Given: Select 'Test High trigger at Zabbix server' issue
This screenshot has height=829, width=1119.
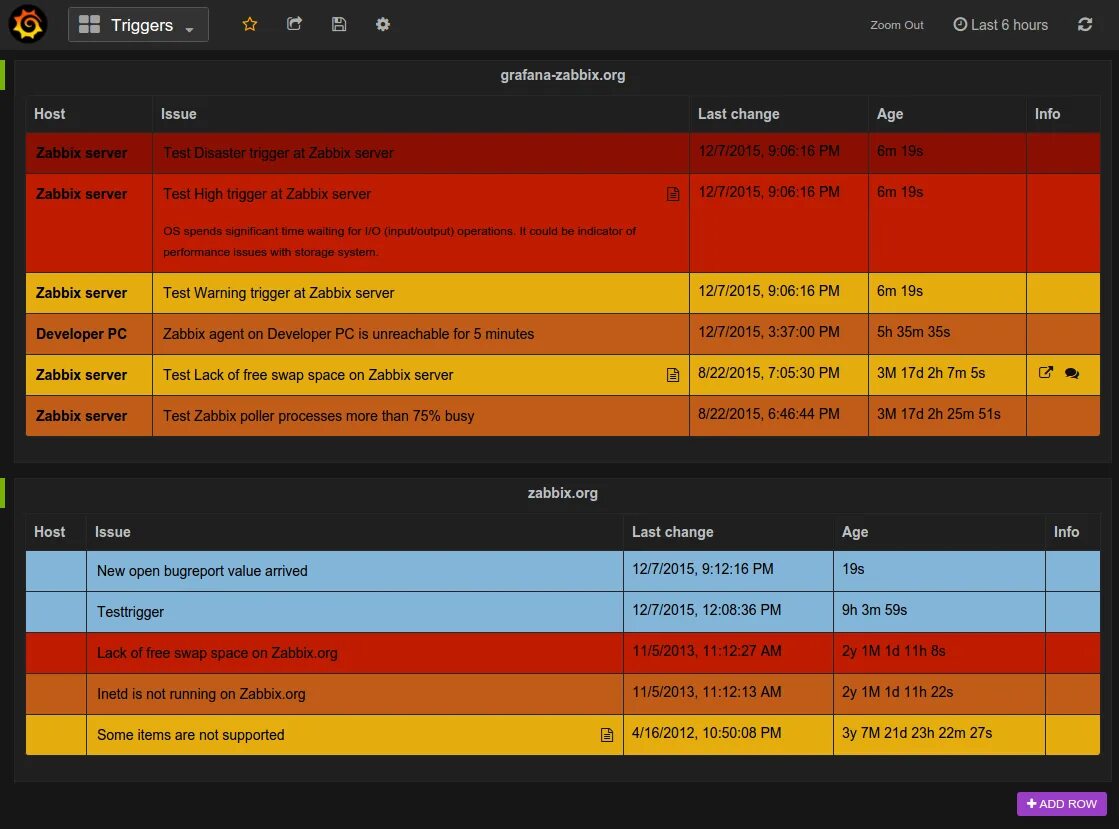Looking at the screenshot, I should [267, 194].
